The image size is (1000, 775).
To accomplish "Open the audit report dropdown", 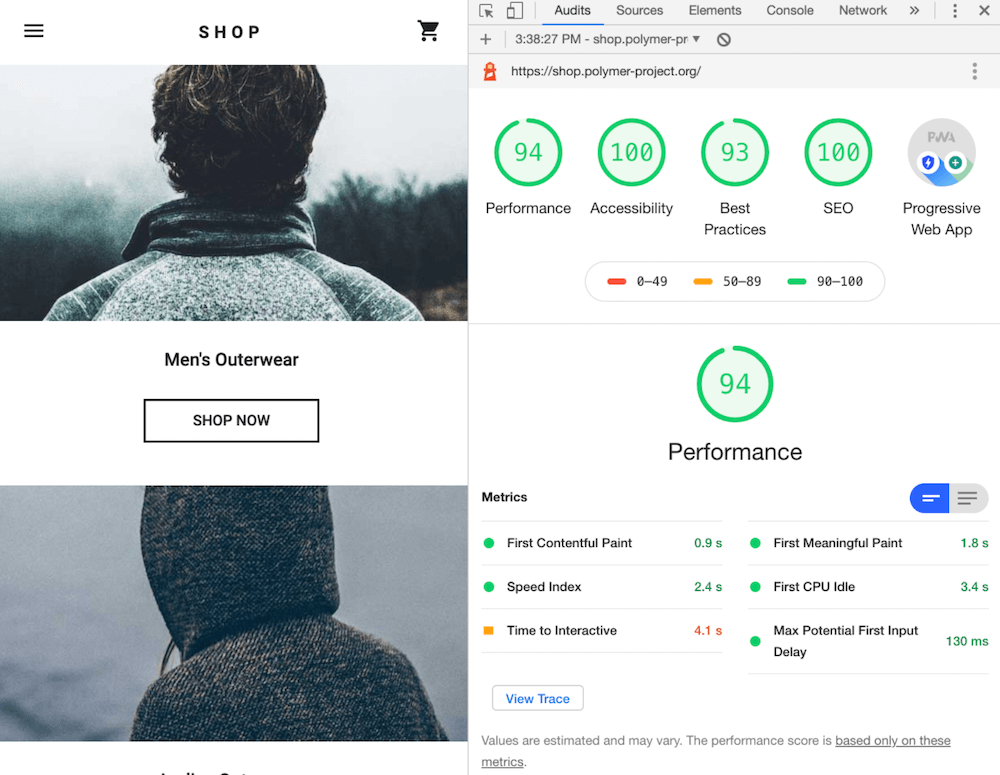I will (607, 40).
